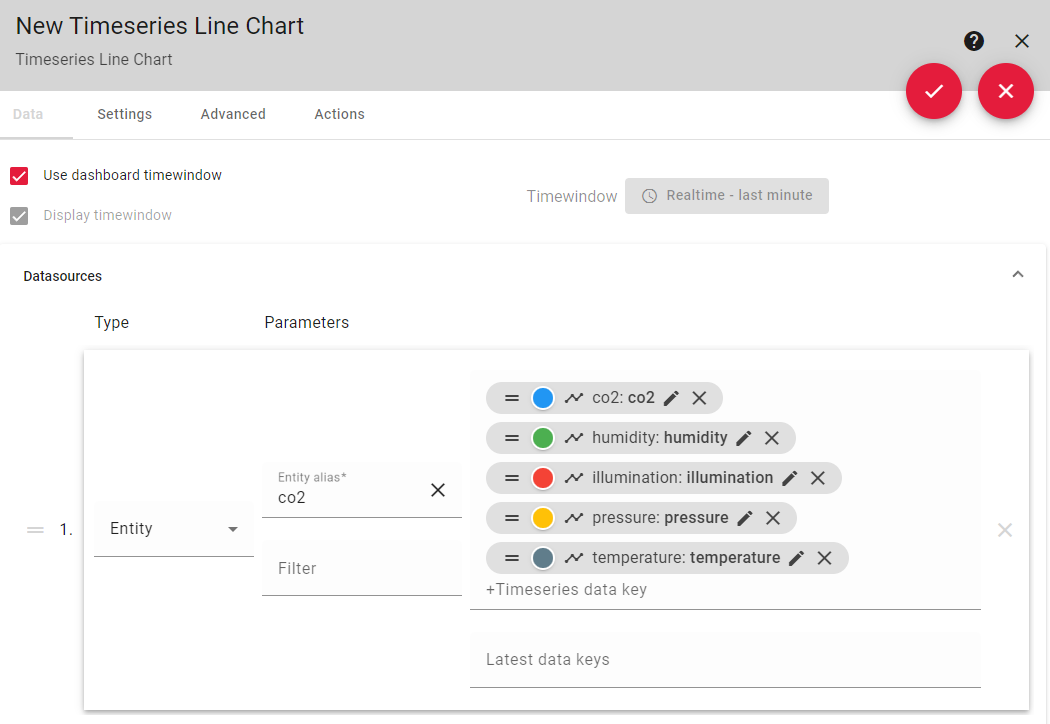The width and height of the screenshot is (1050, 724).
Task: Open the help question mark icon
Action: [x=974, y=42]
